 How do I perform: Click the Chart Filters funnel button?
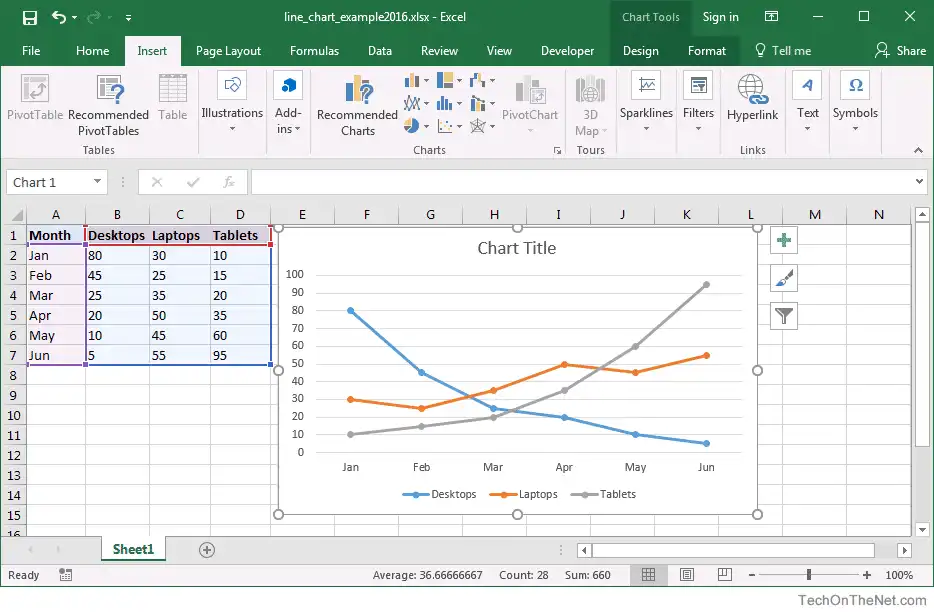(784, 316)
